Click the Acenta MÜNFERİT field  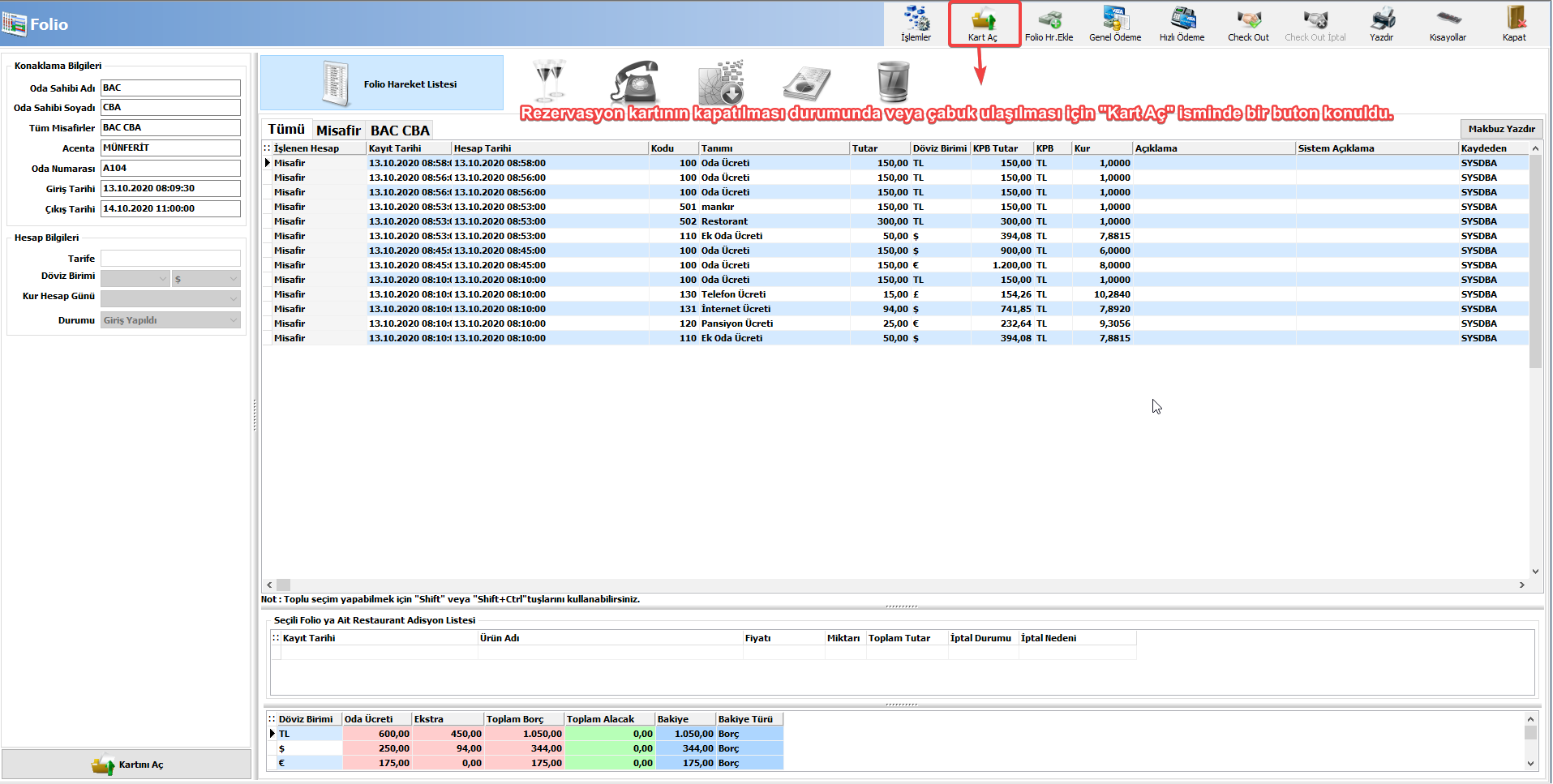(x=170, y=148)
